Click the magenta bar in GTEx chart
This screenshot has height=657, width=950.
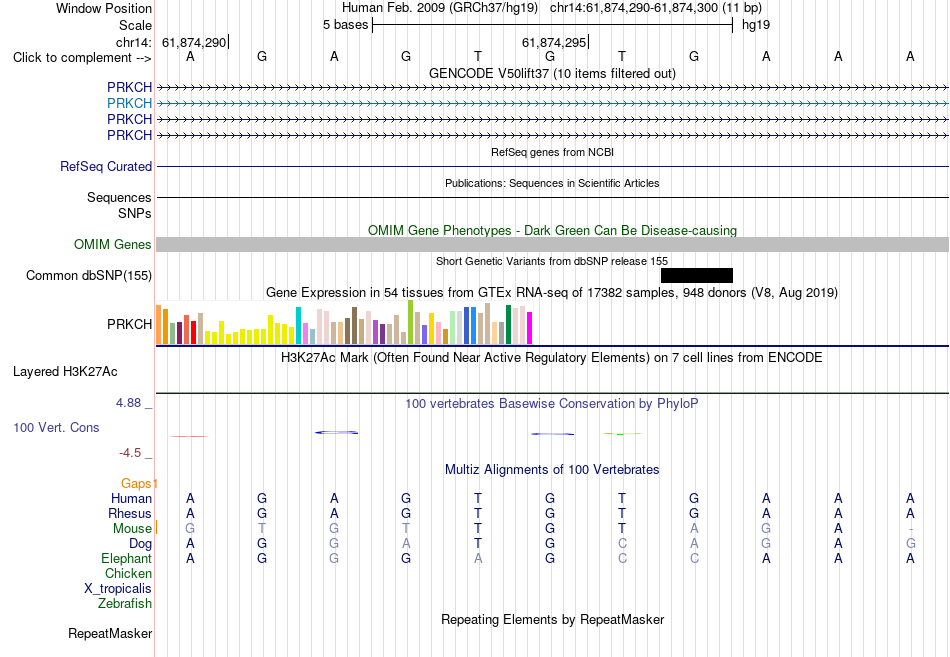pos(530,328)
